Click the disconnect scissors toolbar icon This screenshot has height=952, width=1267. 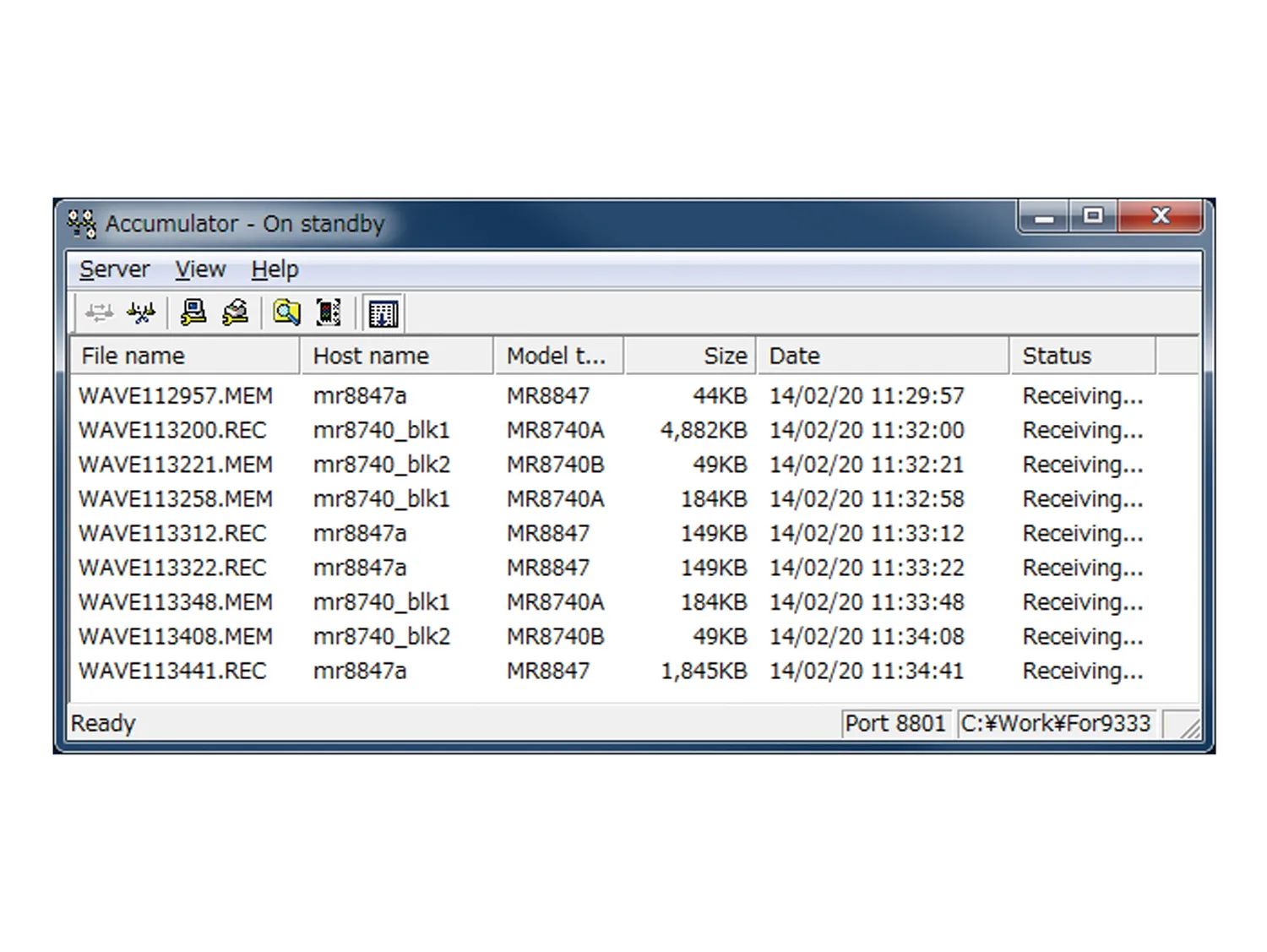tap(141, 313)
